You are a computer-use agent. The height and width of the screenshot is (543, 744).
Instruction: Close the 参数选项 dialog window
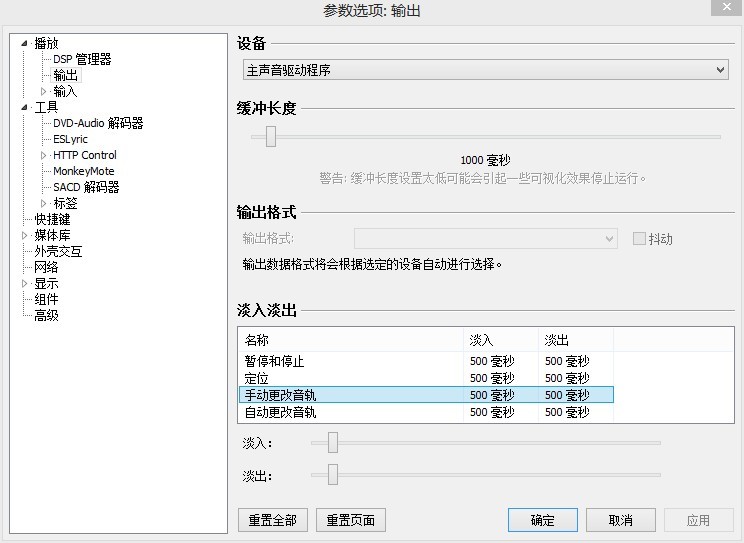(727, 8)
